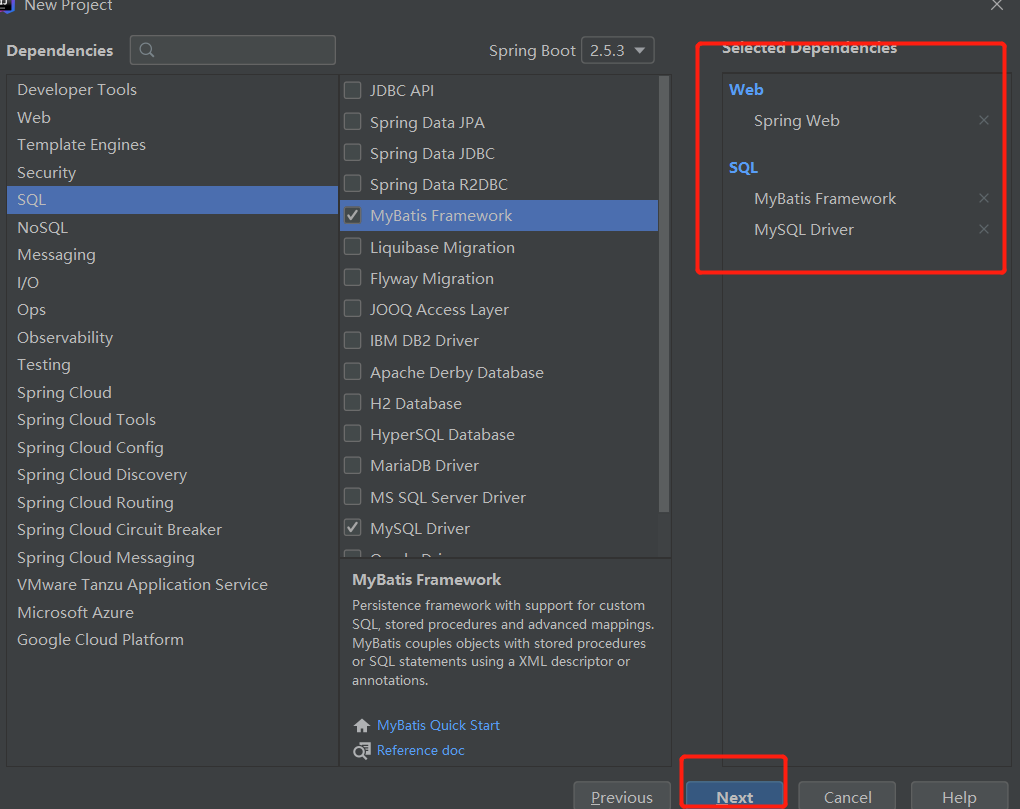Image resolution: width=1020 pixels, height=809 pixels.
Task: Focus the dependencies search field
Action: point(233,50)
